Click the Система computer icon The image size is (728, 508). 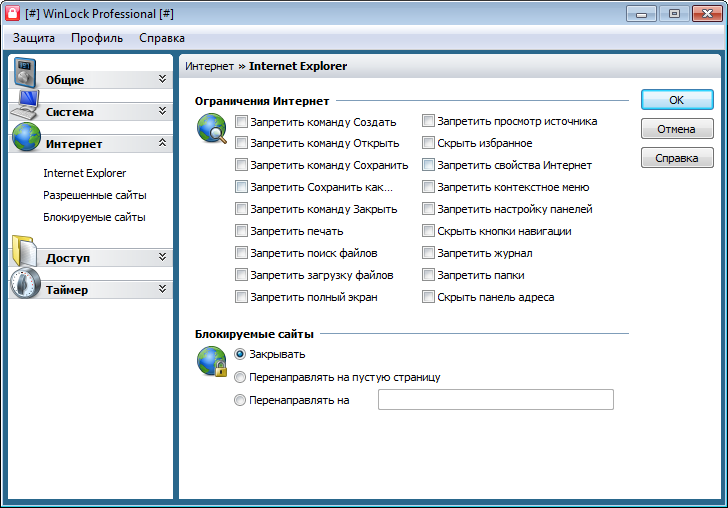coord(26,105)
